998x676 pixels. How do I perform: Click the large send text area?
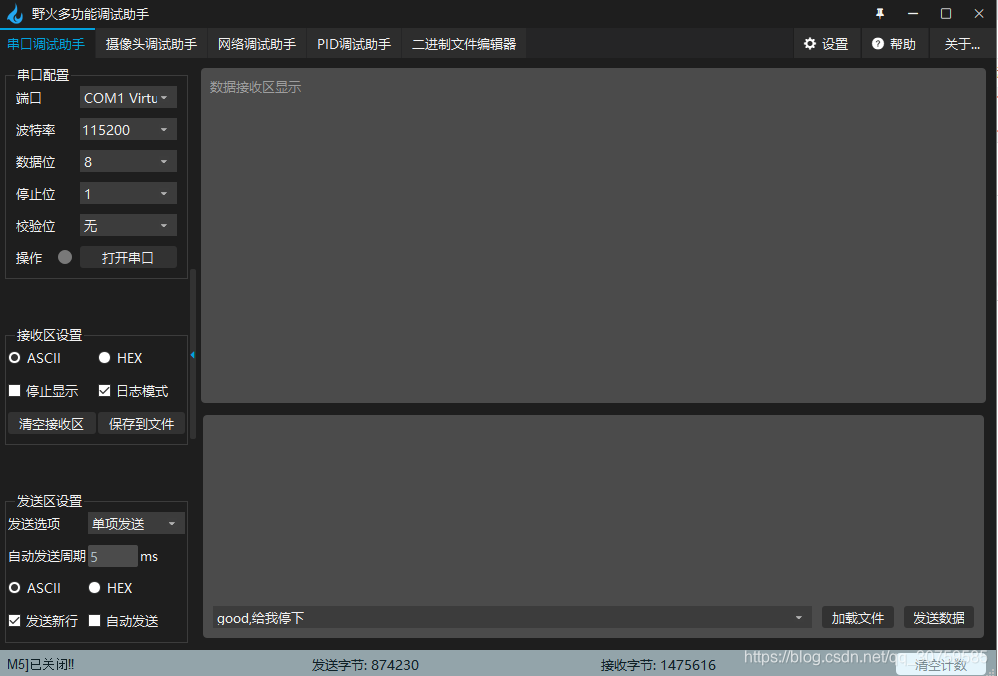click(593, 509)
